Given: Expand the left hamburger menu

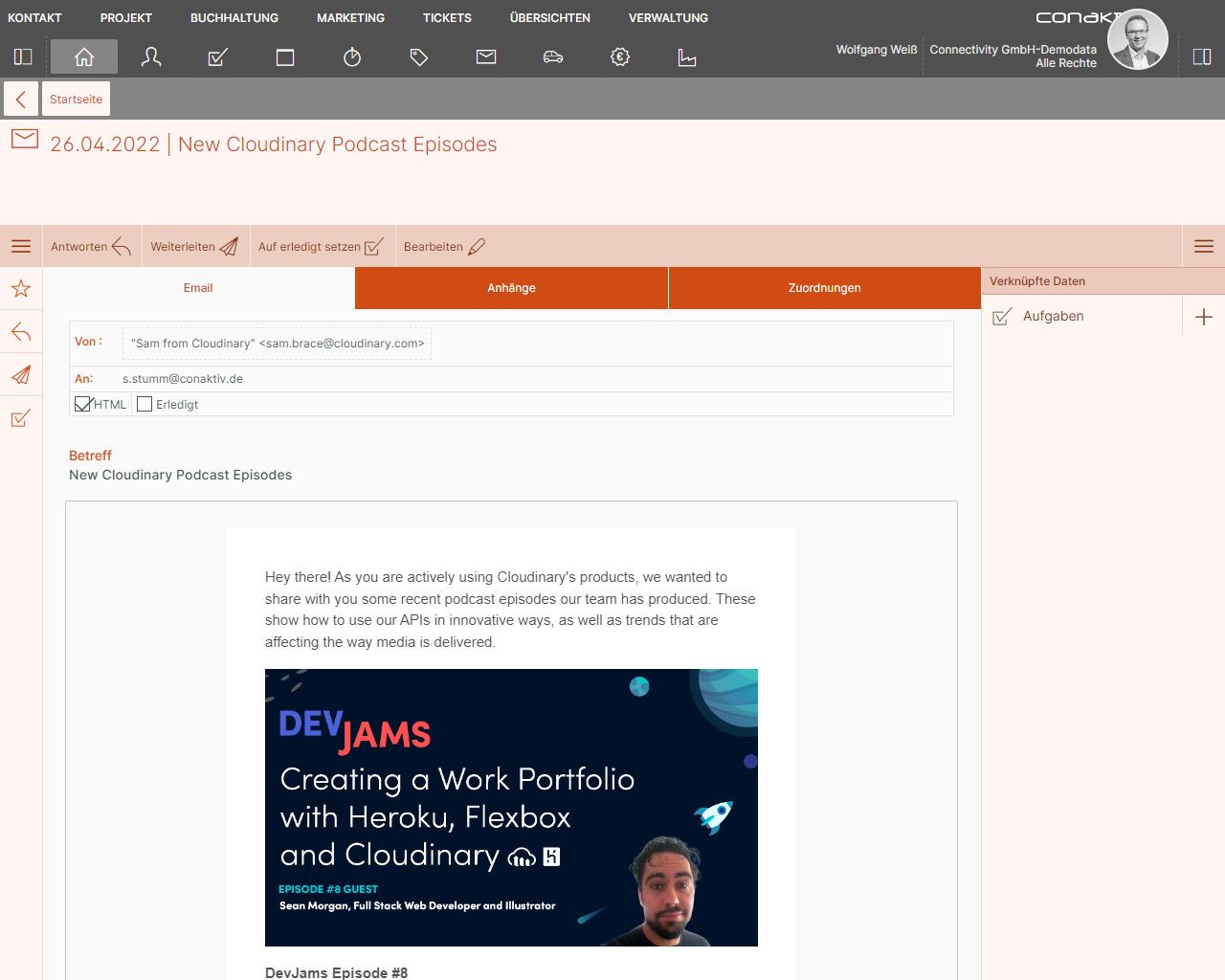Looking at the screenshot, I should (21, 247).
